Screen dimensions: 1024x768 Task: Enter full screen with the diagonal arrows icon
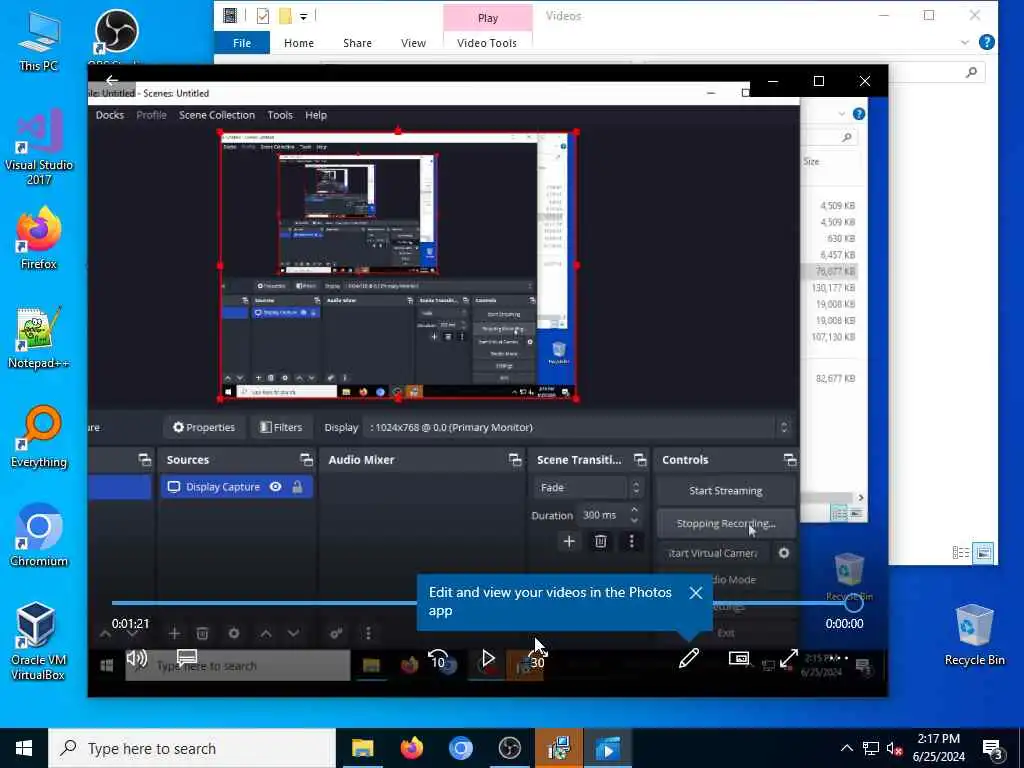(789, 658)
